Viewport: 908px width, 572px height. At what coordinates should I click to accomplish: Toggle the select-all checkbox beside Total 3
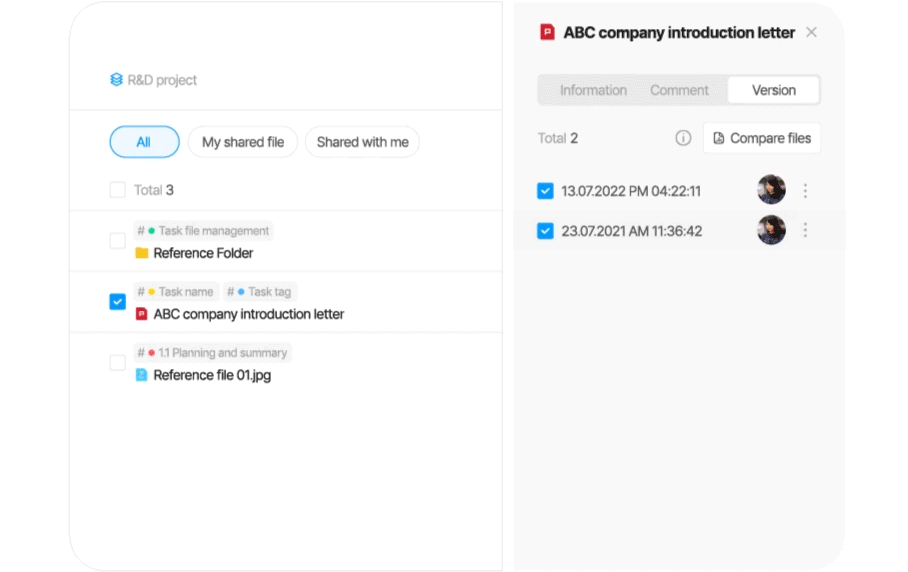(118, 190)
